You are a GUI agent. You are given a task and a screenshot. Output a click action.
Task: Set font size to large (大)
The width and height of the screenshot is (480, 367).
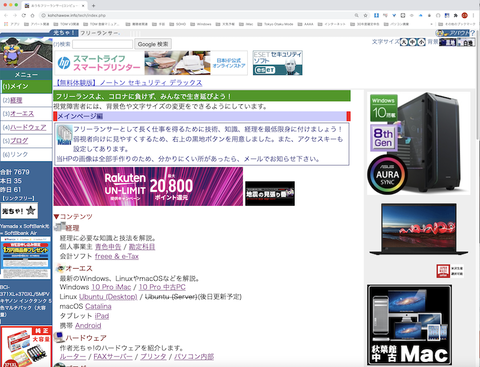[404, 42]
